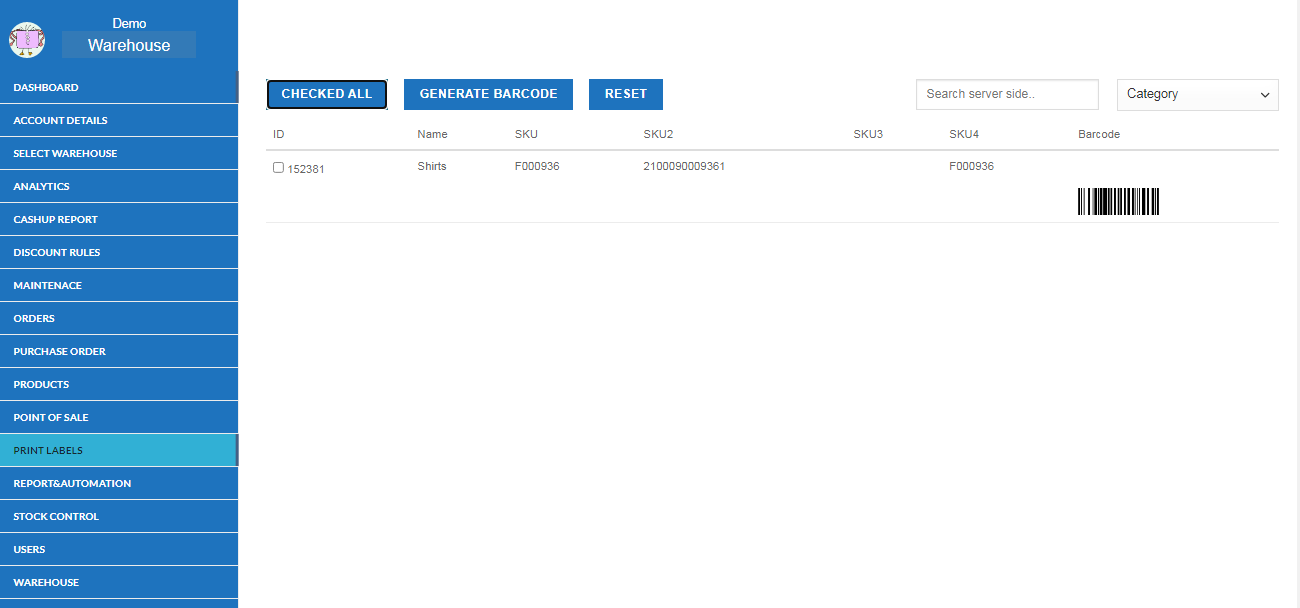1300x608 pixels.
Task: Navigate to Analytics section
Action: [41, 186]
